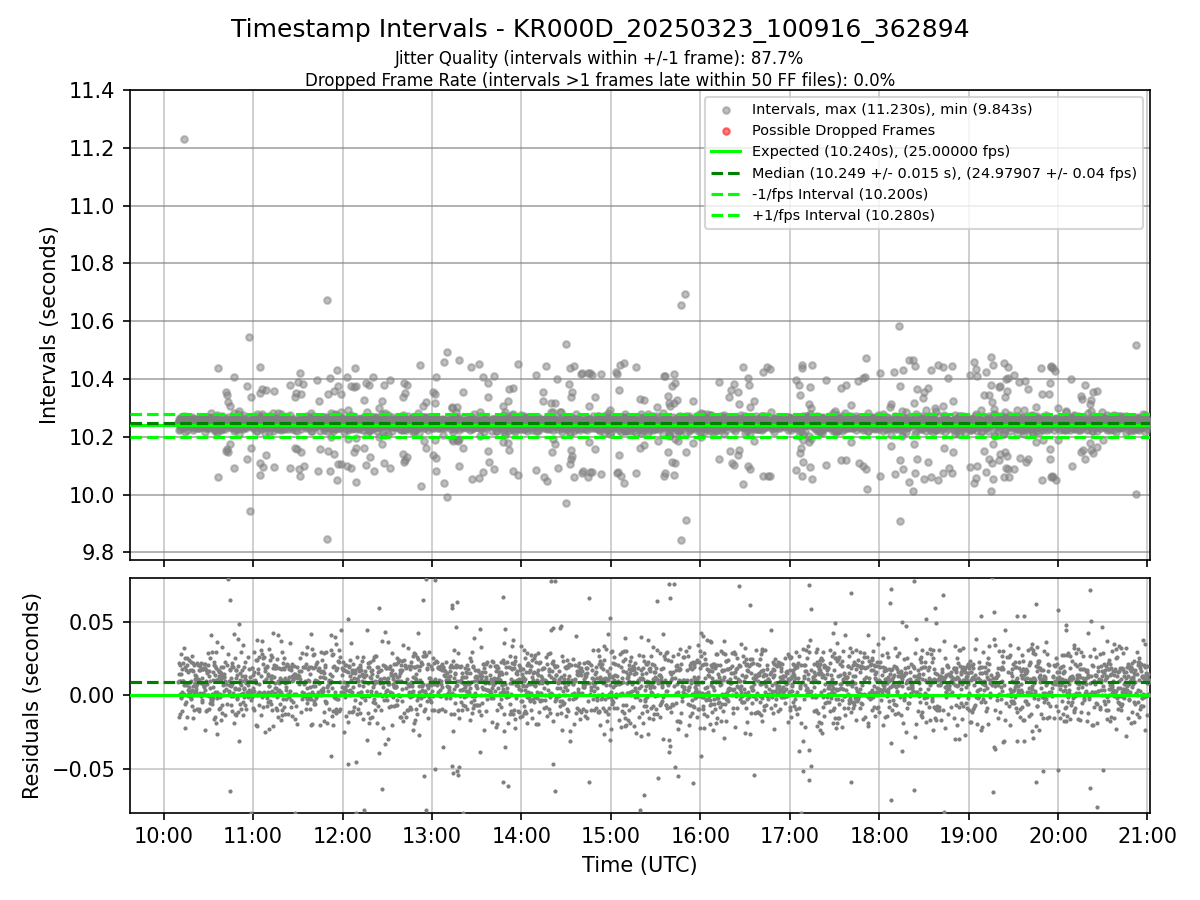
Task: Click the 21:00 tick label on the time axis
Action: pyautogui.click(x=1148, y=835)
